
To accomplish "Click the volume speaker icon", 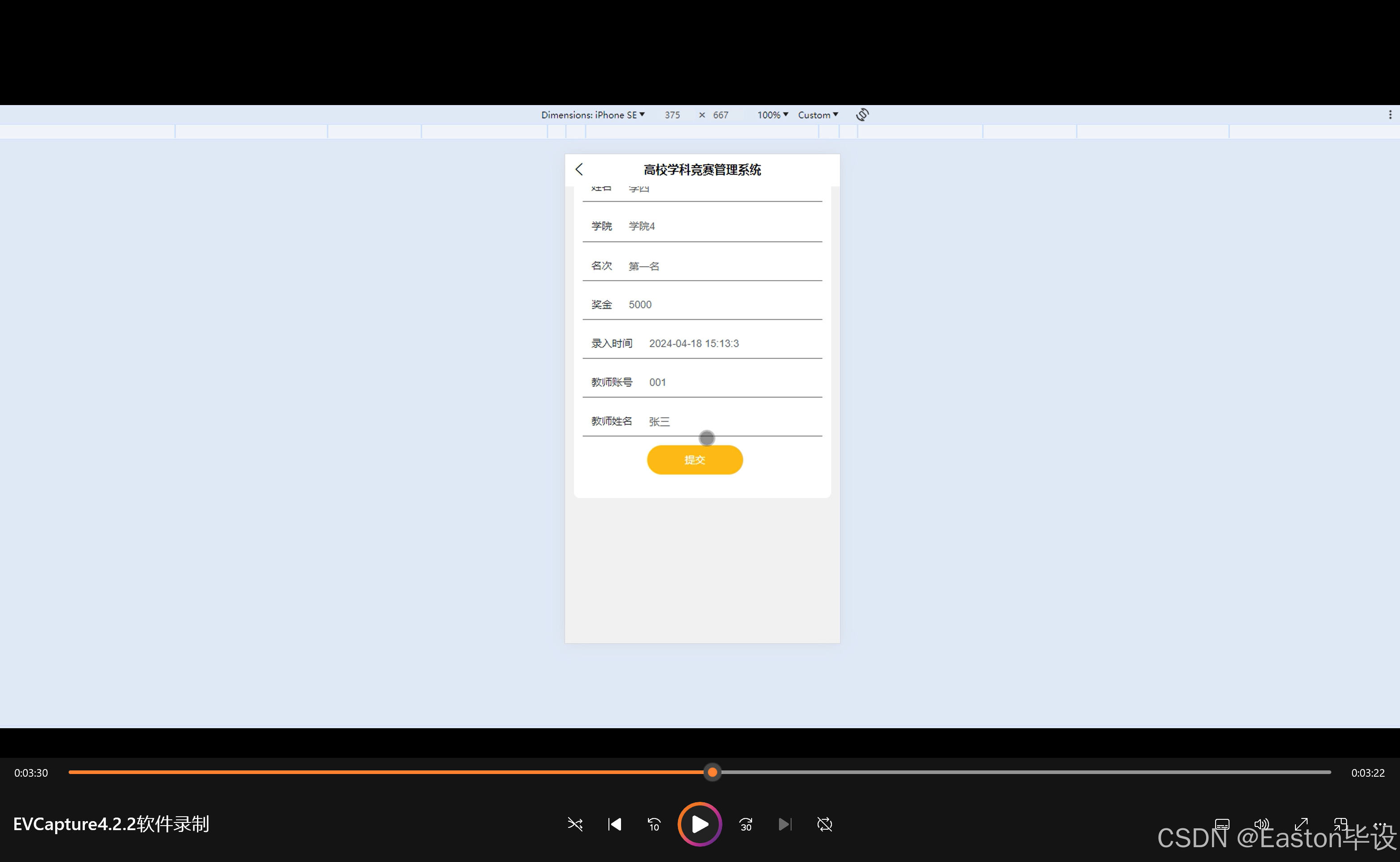I will click(1261, 824).
